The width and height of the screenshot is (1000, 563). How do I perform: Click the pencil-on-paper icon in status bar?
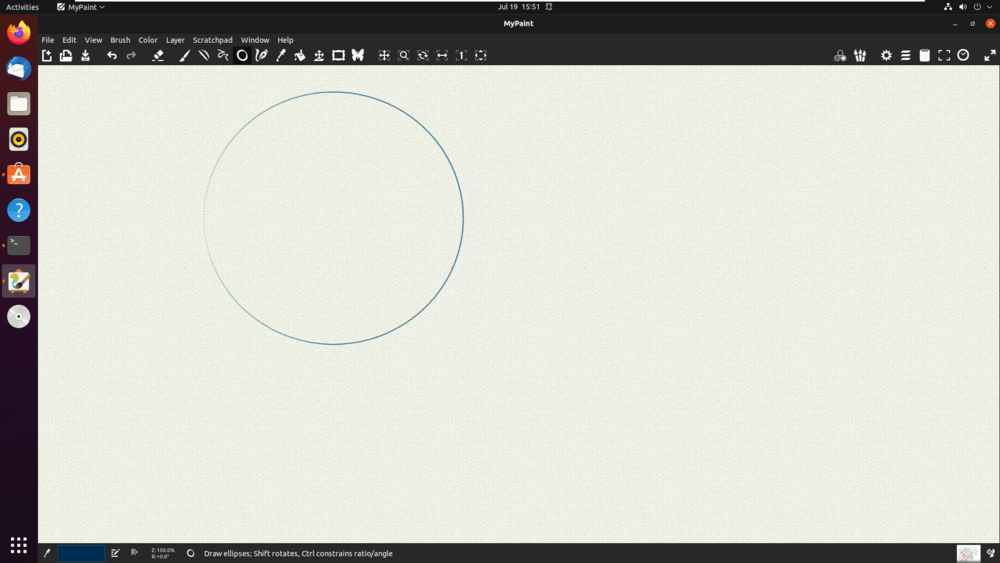(x=115, y=553)
